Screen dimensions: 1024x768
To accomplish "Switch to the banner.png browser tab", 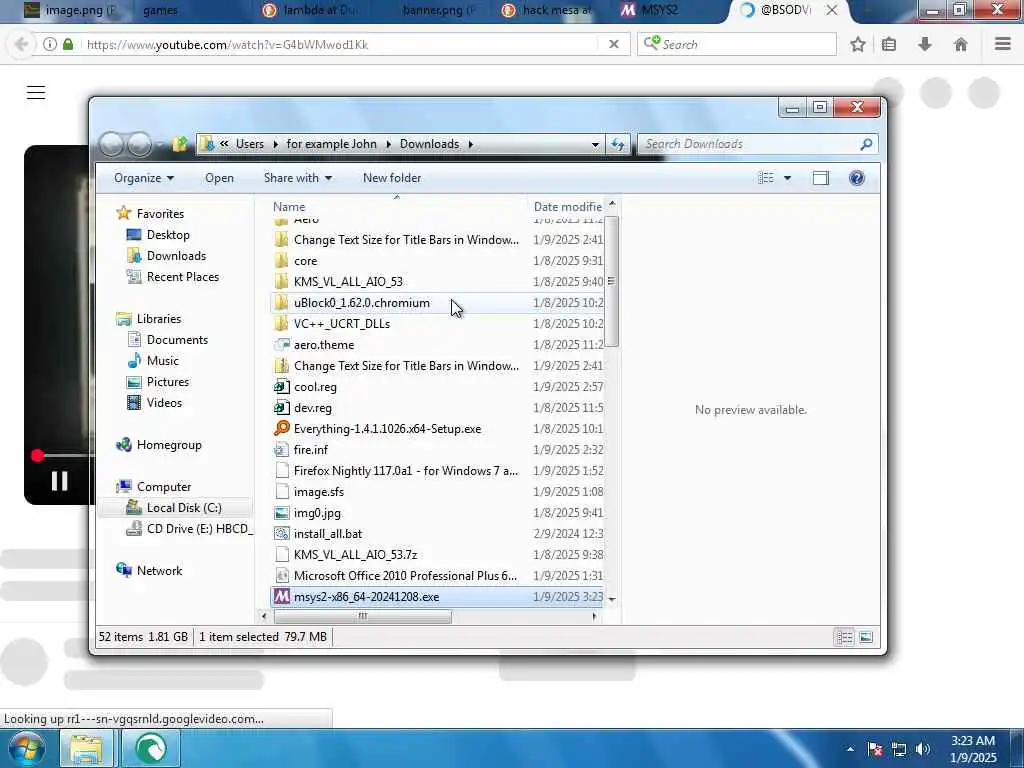I will [x=438, y=10].
